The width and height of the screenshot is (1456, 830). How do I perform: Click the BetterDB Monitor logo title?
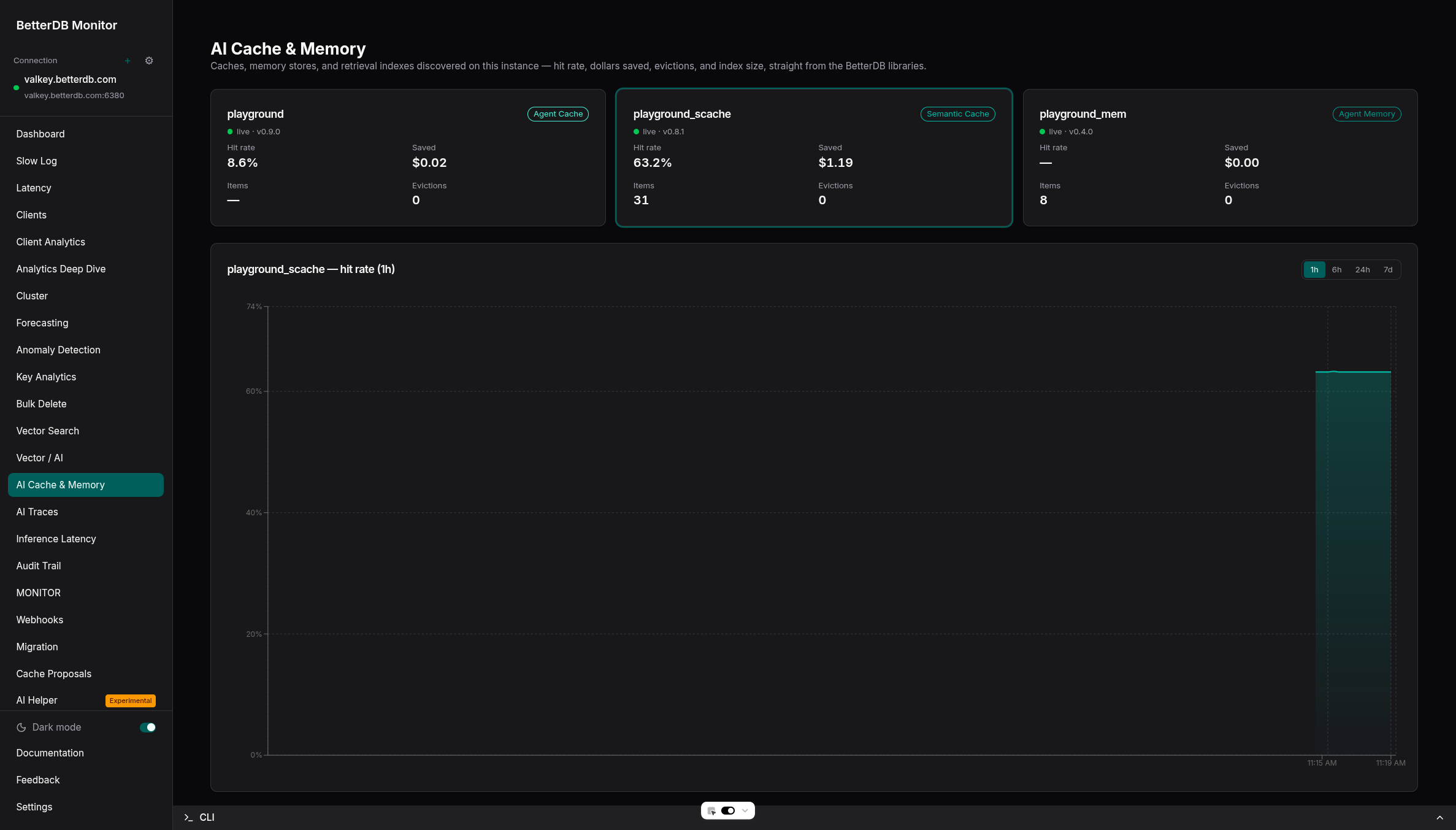tap(67, 26)
